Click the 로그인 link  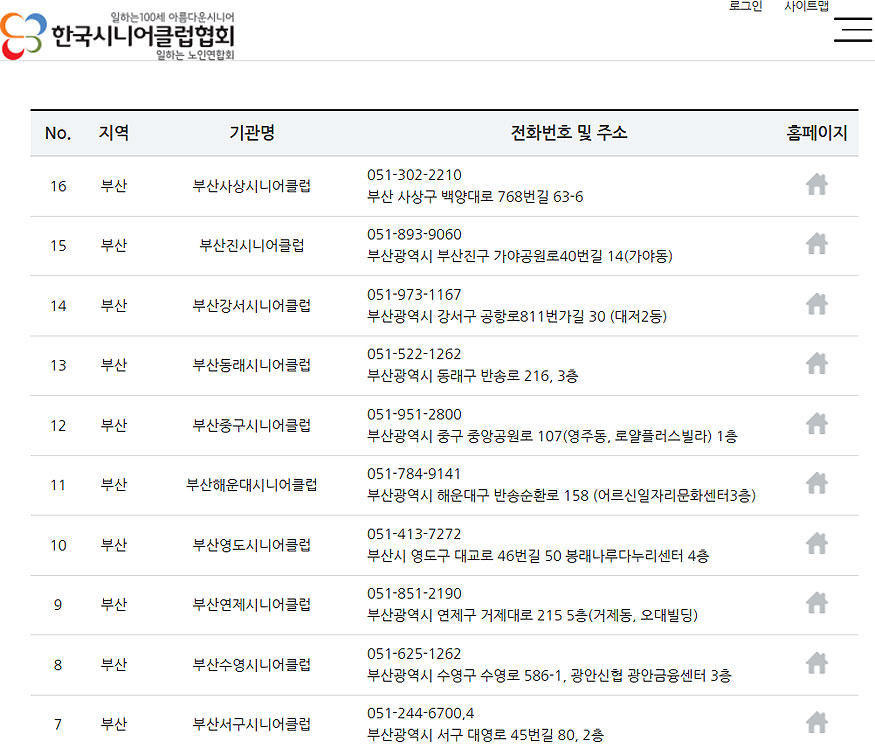pyautogui.click(x=744, y=7)
